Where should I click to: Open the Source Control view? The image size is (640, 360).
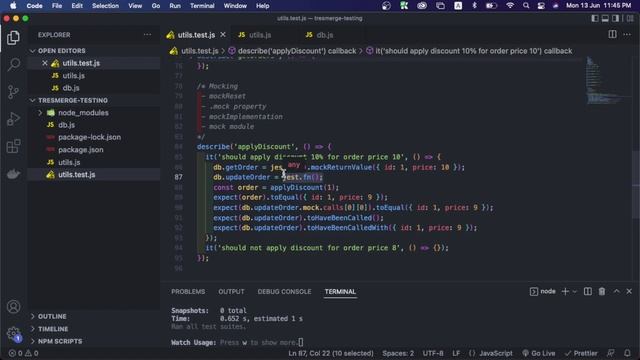click(x=13, y=92)
